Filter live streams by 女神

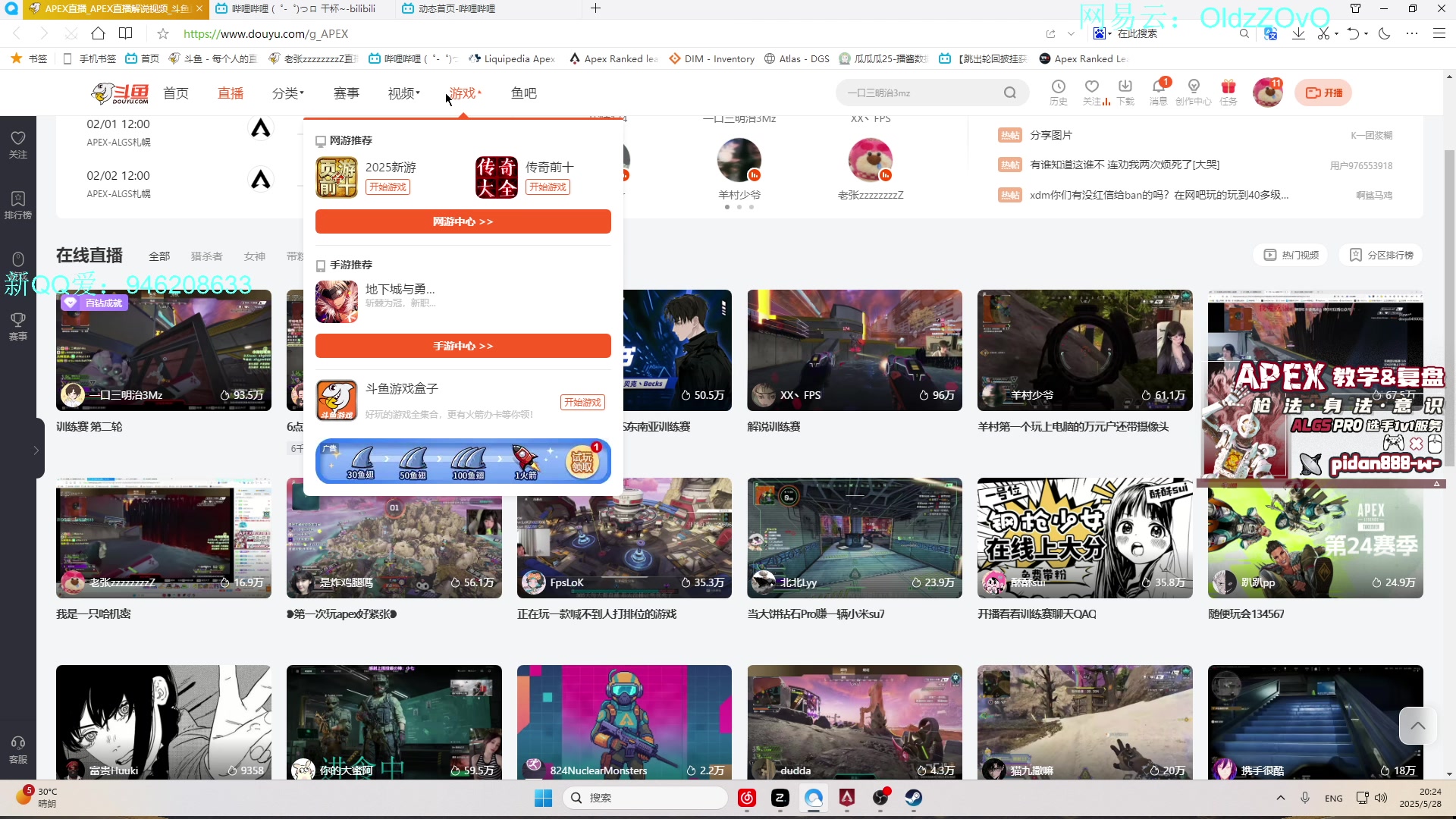[255, 256]
